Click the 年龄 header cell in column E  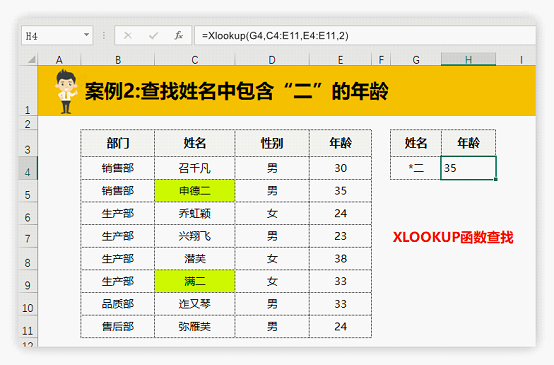(x=341, y=143)
